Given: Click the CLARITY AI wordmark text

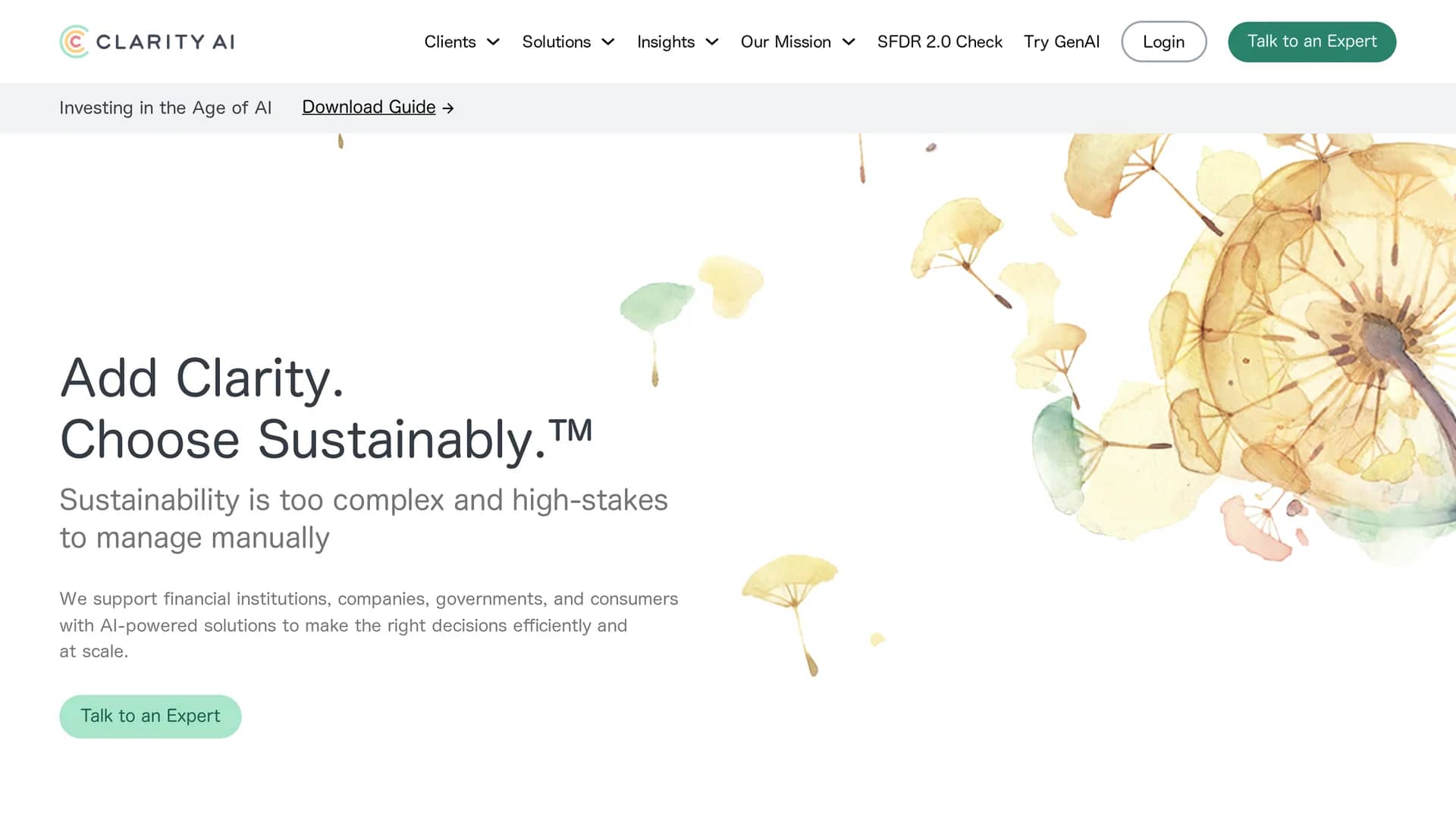Looking at the screenshot, I should pyautogui.click(x=165, y=42).
